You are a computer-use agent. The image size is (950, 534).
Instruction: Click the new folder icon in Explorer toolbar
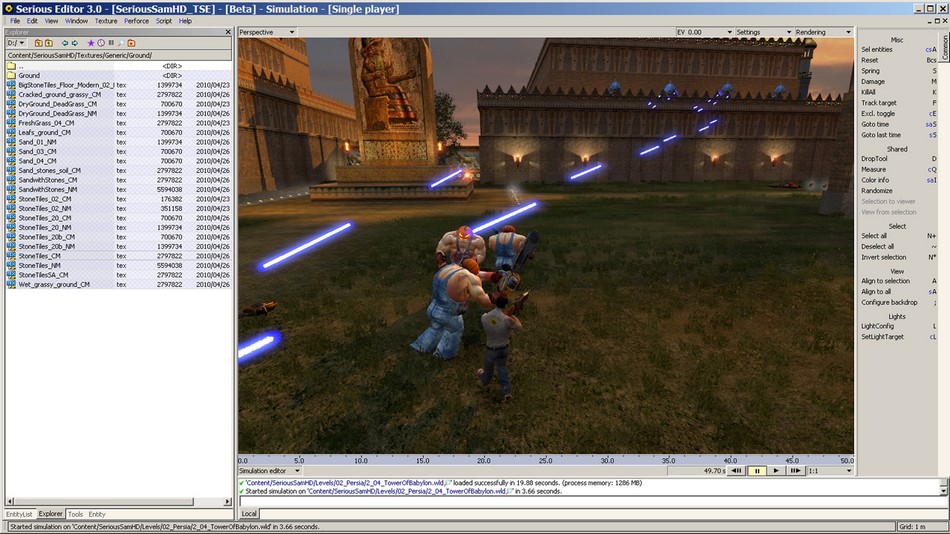39,43
